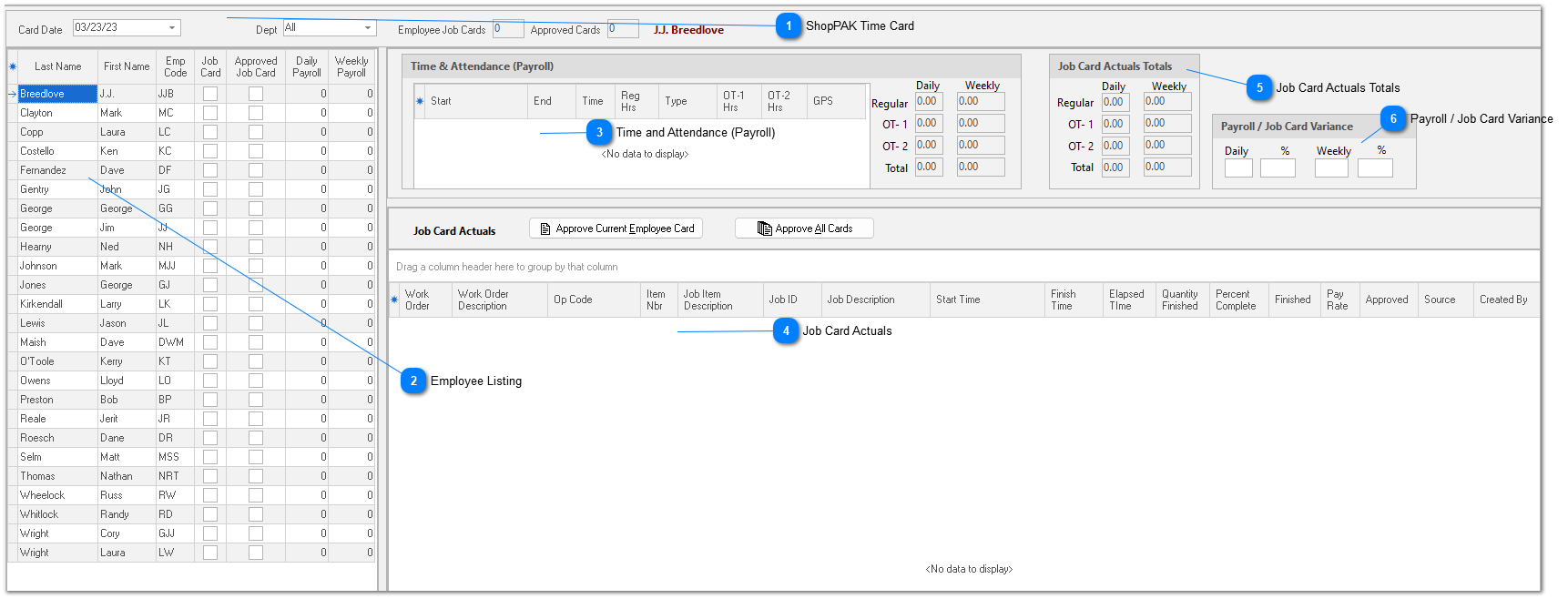Click callout badge 6 for Payroll Variance
This screenshot has height=599, width=1568.
click(1393, 118)
